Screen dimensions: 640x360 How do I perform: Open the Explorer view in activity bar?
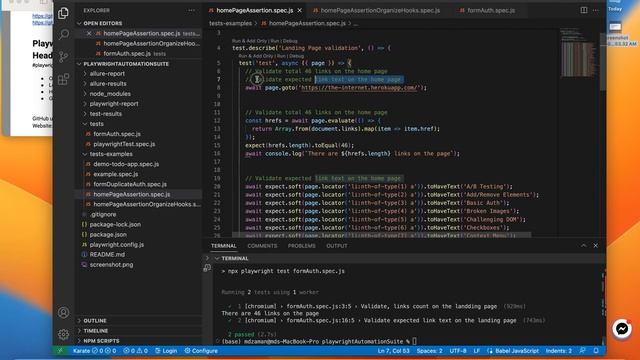tap(63, 13)
